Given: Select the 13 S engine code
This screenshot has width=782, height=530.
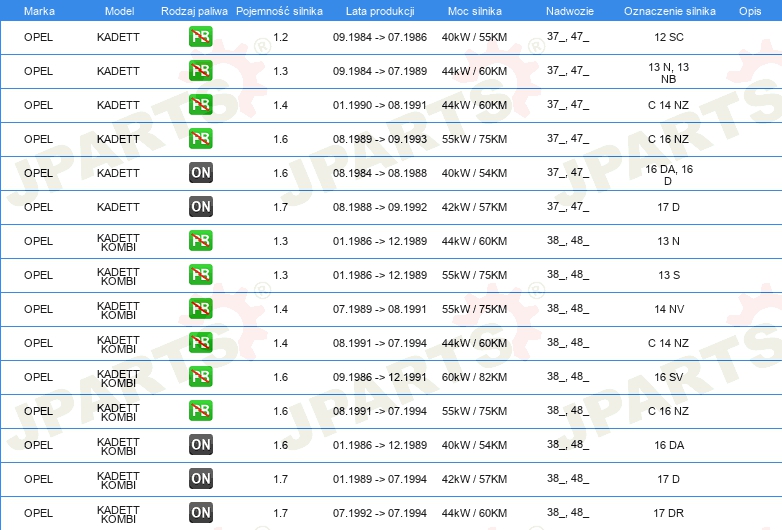Looking at the screenshot, I should (x=669, y=275).
